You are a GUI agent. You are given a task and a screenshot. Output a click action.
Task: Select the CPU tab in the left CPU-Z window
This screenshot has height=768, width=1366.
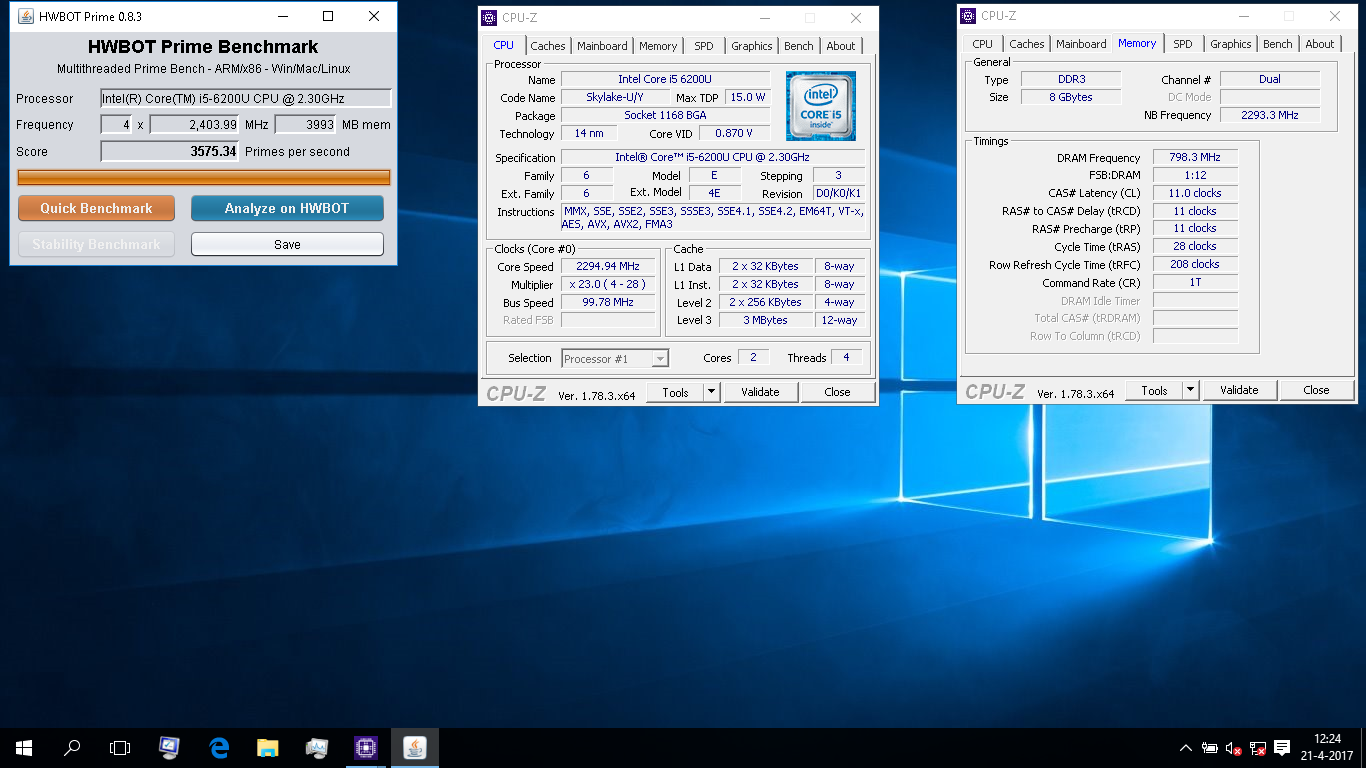click(504, 45)
